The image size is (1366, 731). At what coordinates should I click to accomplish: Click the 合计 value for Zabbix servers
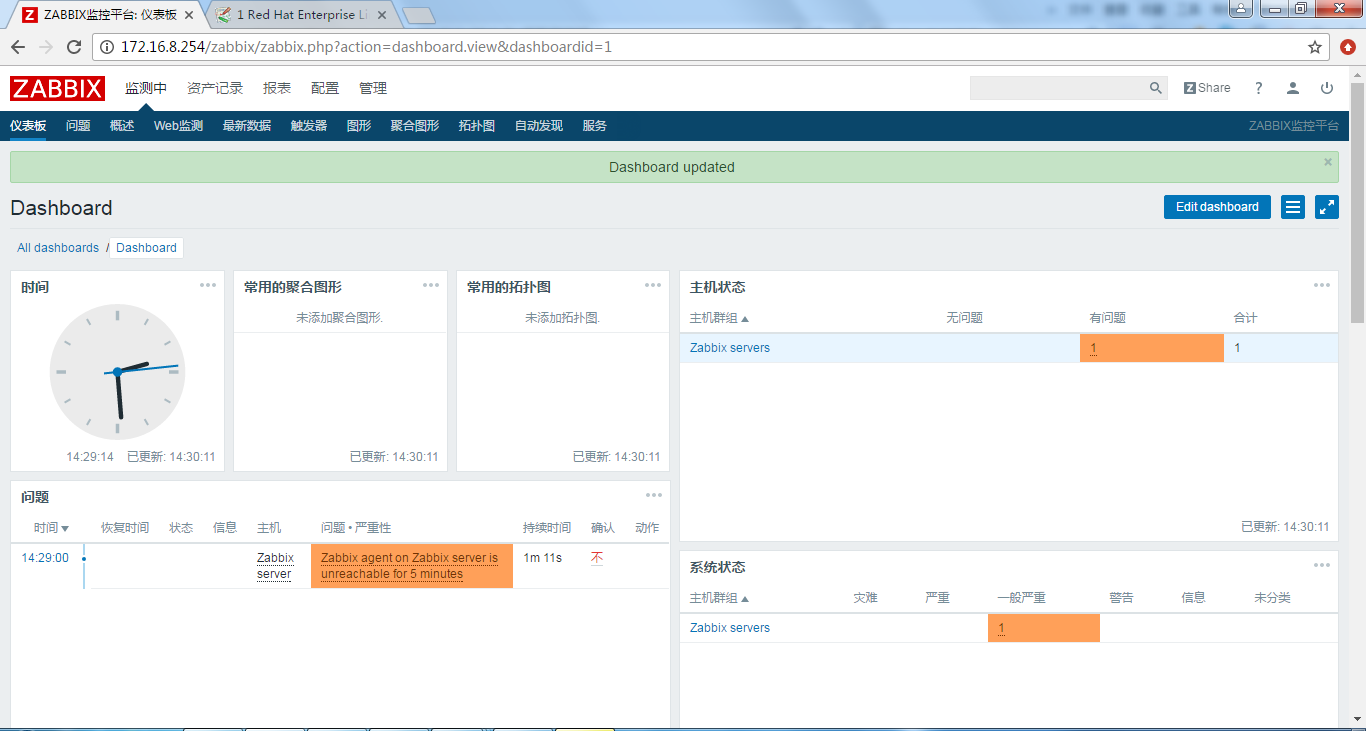(1238, 348)
